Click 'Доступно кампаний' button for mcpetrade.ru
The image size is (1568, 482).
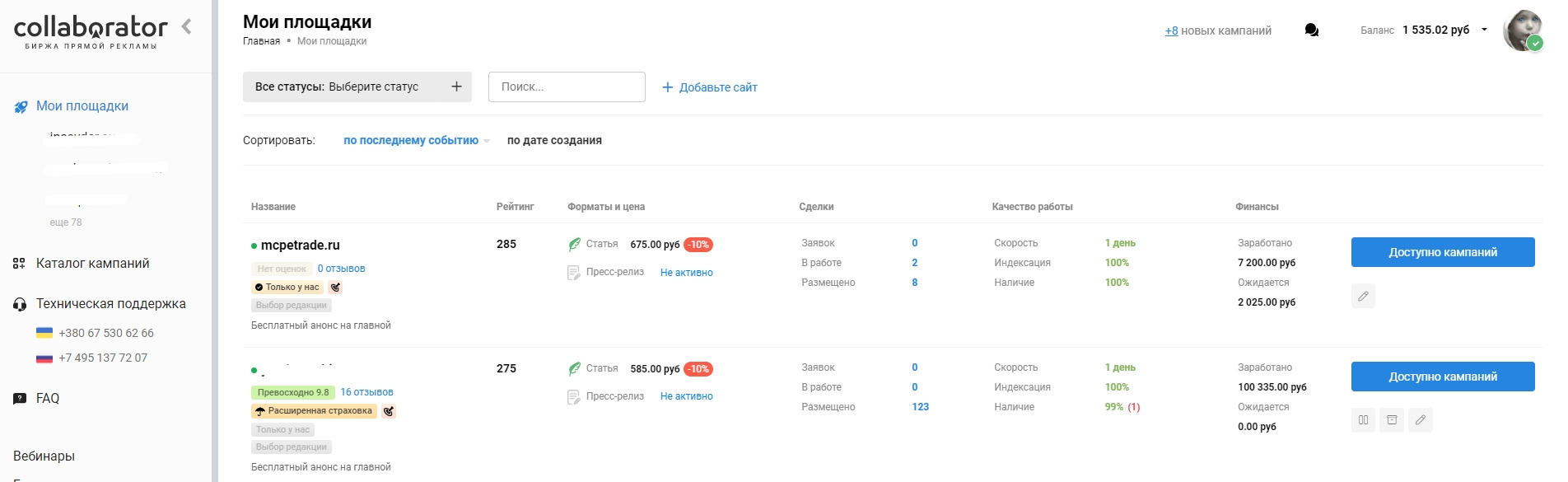[1442, 252]
